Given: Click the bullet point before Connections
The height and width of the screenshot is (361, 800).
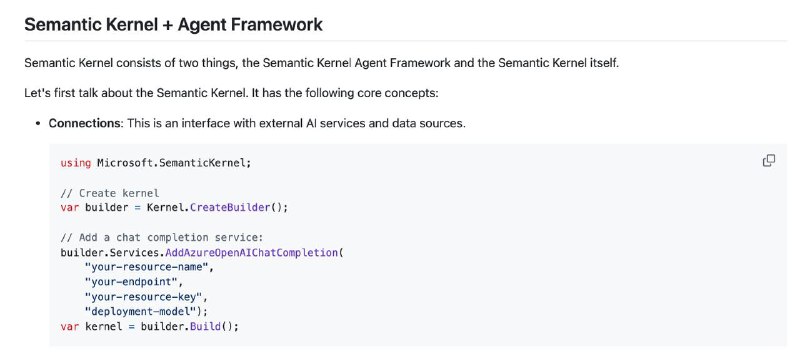Looking at the screenshot, I should pos(38,124).
